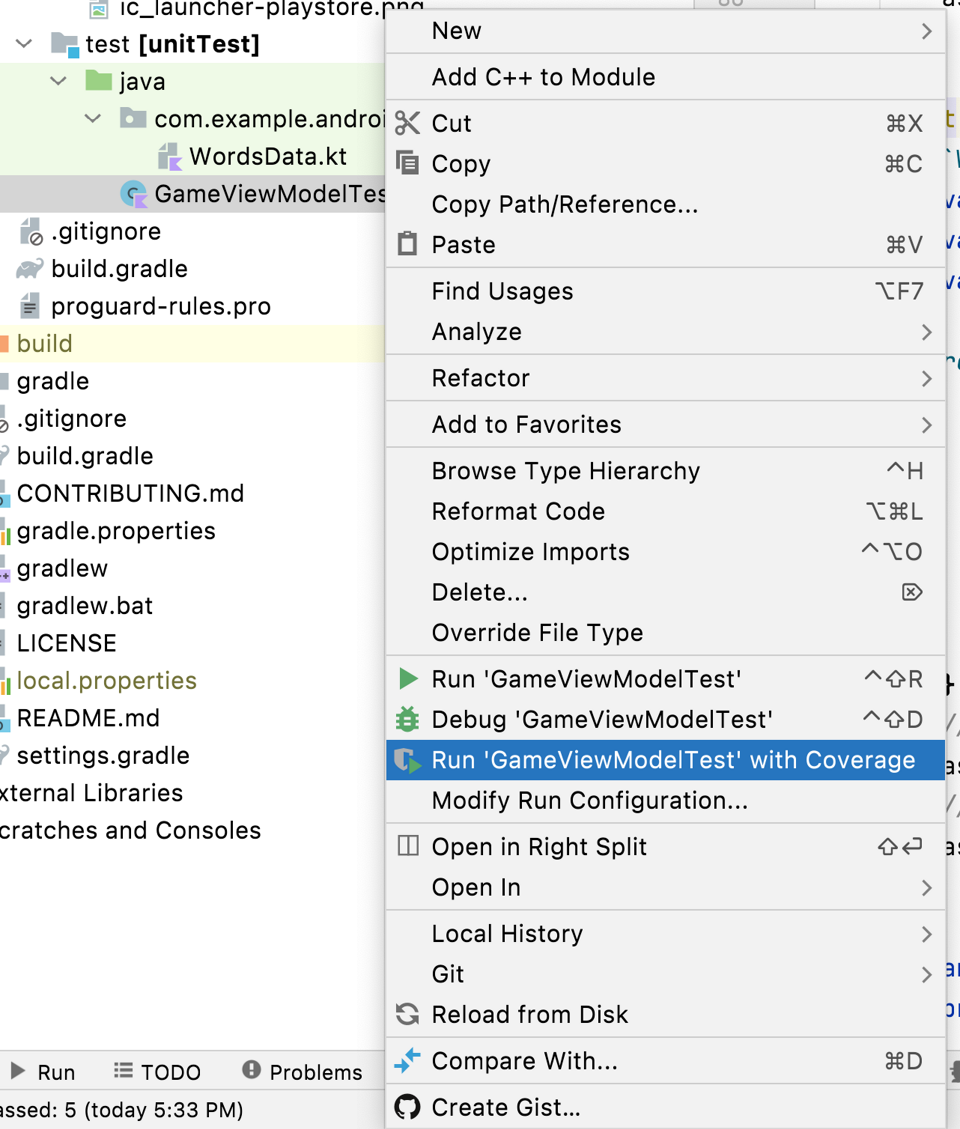
Task: Open the Problems tool window
Action: [x=304, y=1071]
